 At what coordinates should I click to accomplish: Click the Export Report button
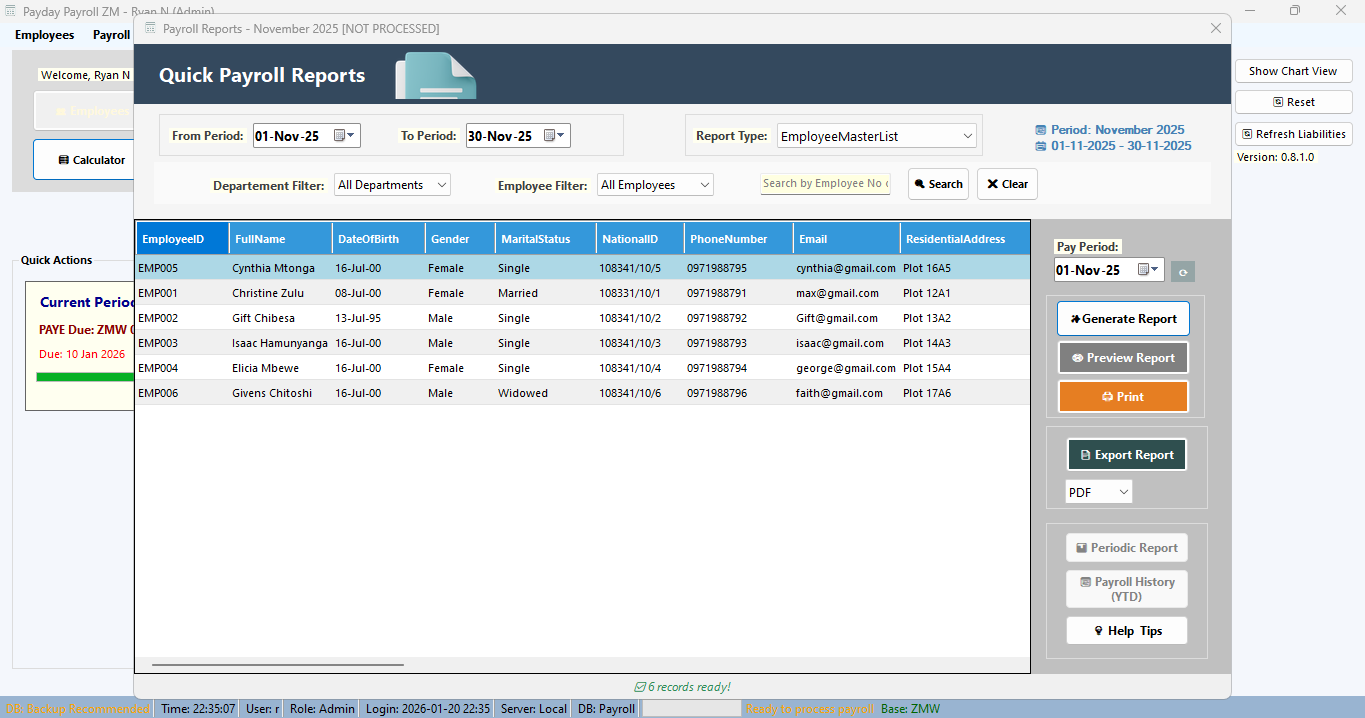pyautogui.click(x=1126, y=455)
